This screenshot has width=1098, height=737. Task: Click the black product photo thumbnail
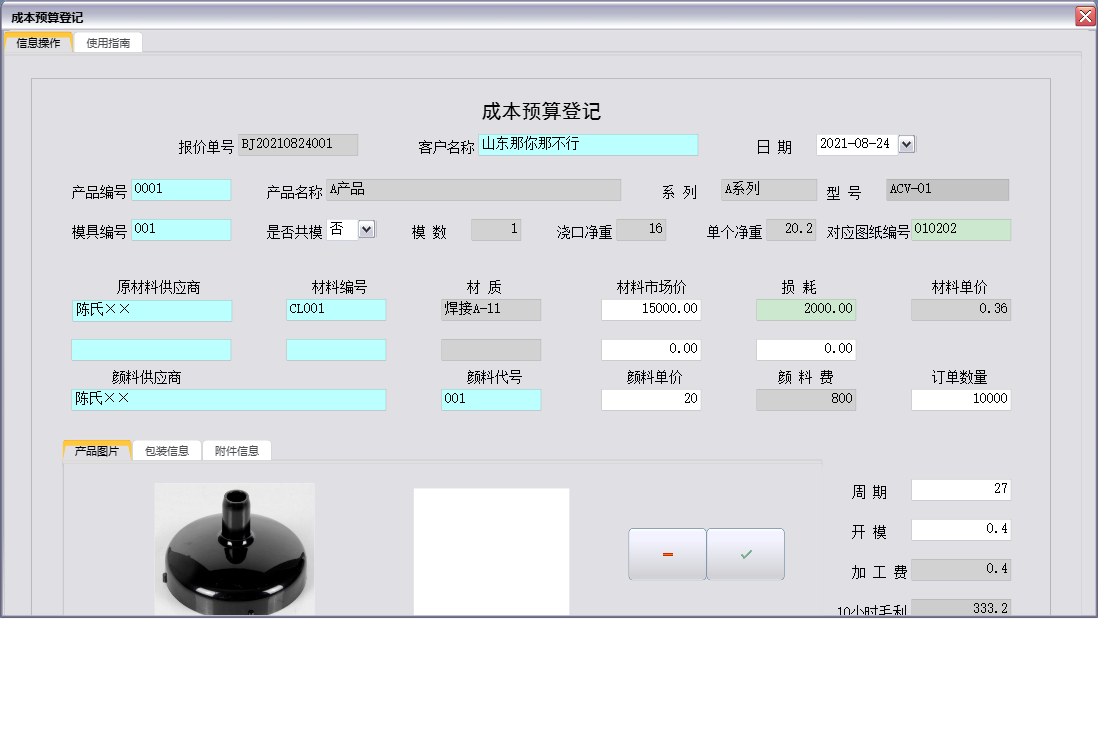pos(235,550)
